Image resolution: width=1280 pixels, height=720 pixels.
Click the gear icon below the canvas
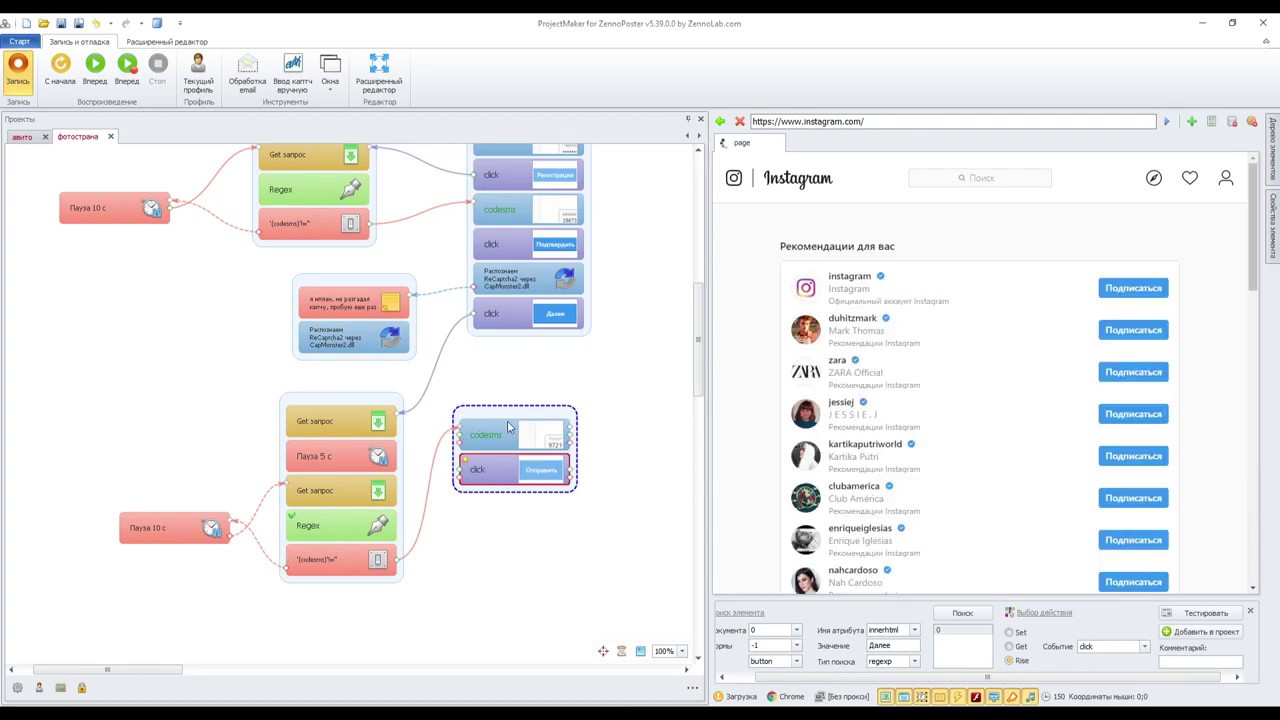pos(17,688)
